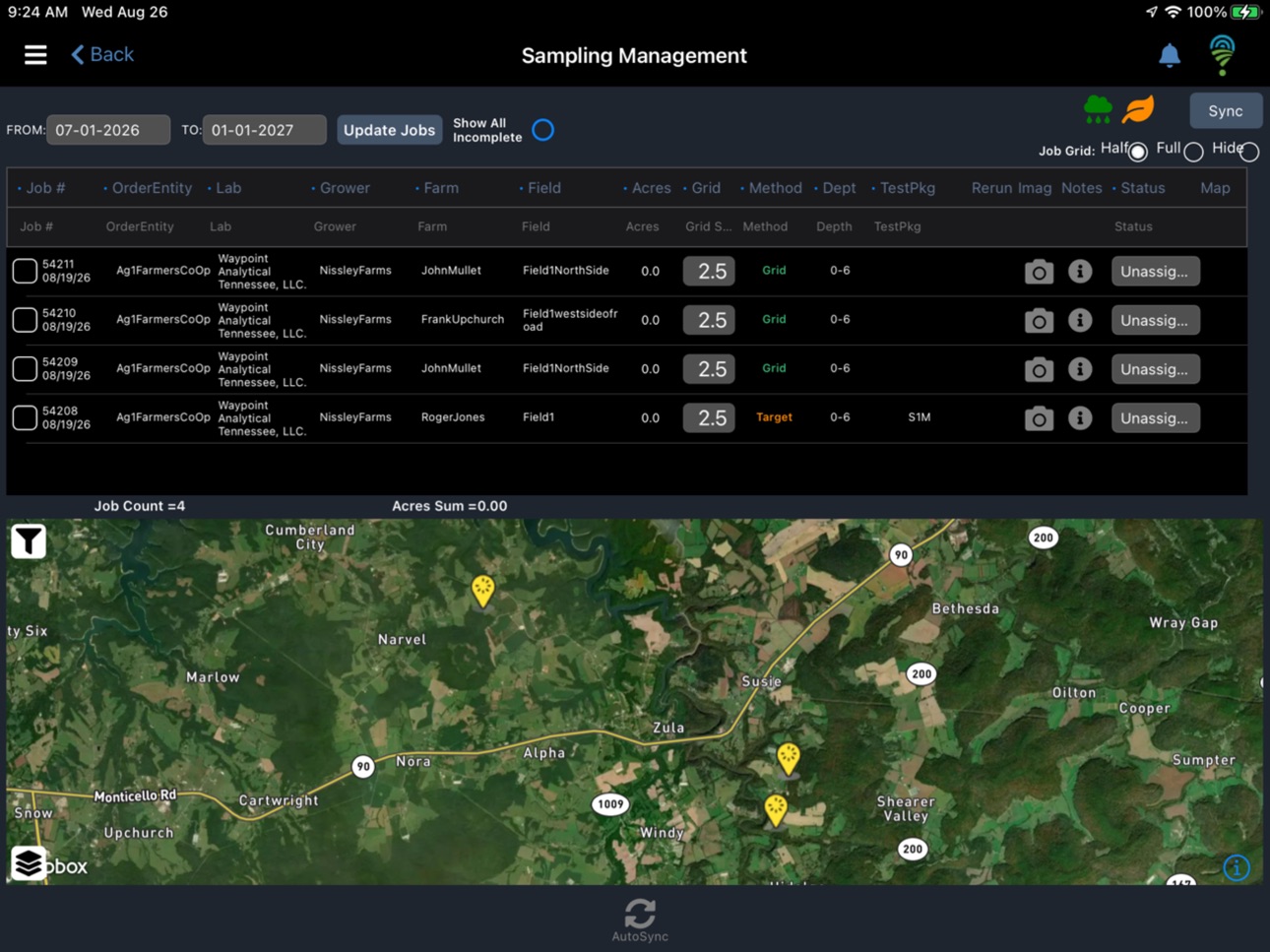Open notifications bell

[1169, 56]
